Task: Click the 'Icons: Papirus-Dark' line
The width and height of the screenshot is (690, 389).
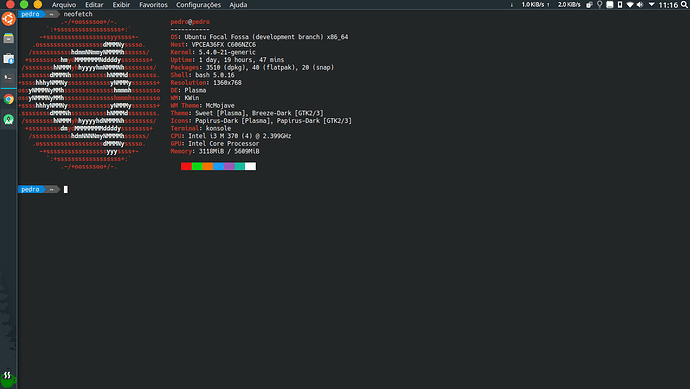Action: [261, 121]
